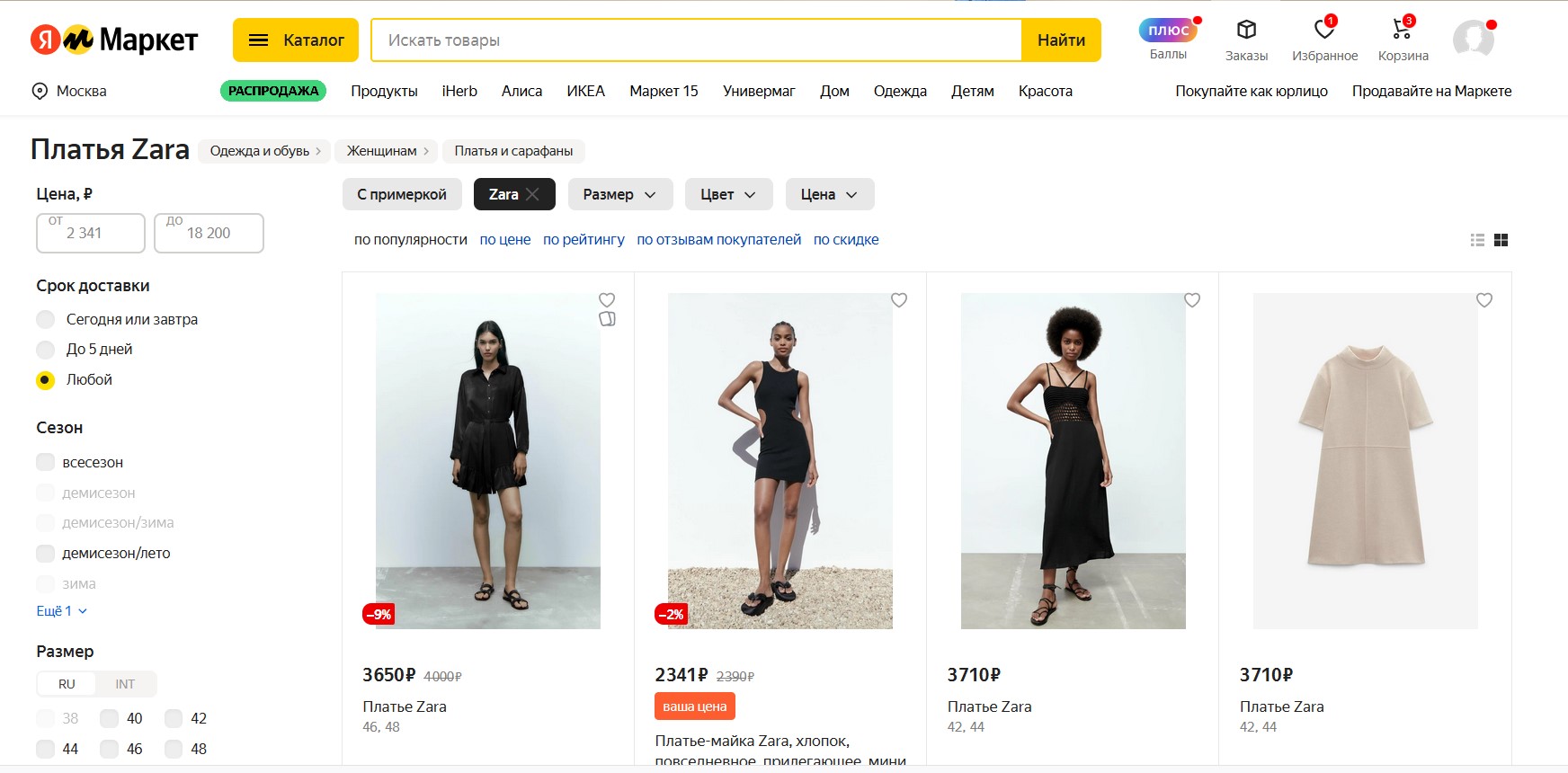The height and width of the screenshot is (773, 1568).
Task: Check size 42 in the Размер filter
Action: 173,718
